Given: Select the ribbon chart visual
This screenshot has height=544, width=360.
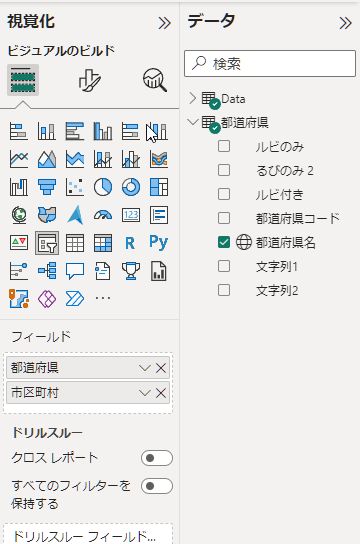Looking at the screenshot, I should pyautogui.click(x=159, y=159).
